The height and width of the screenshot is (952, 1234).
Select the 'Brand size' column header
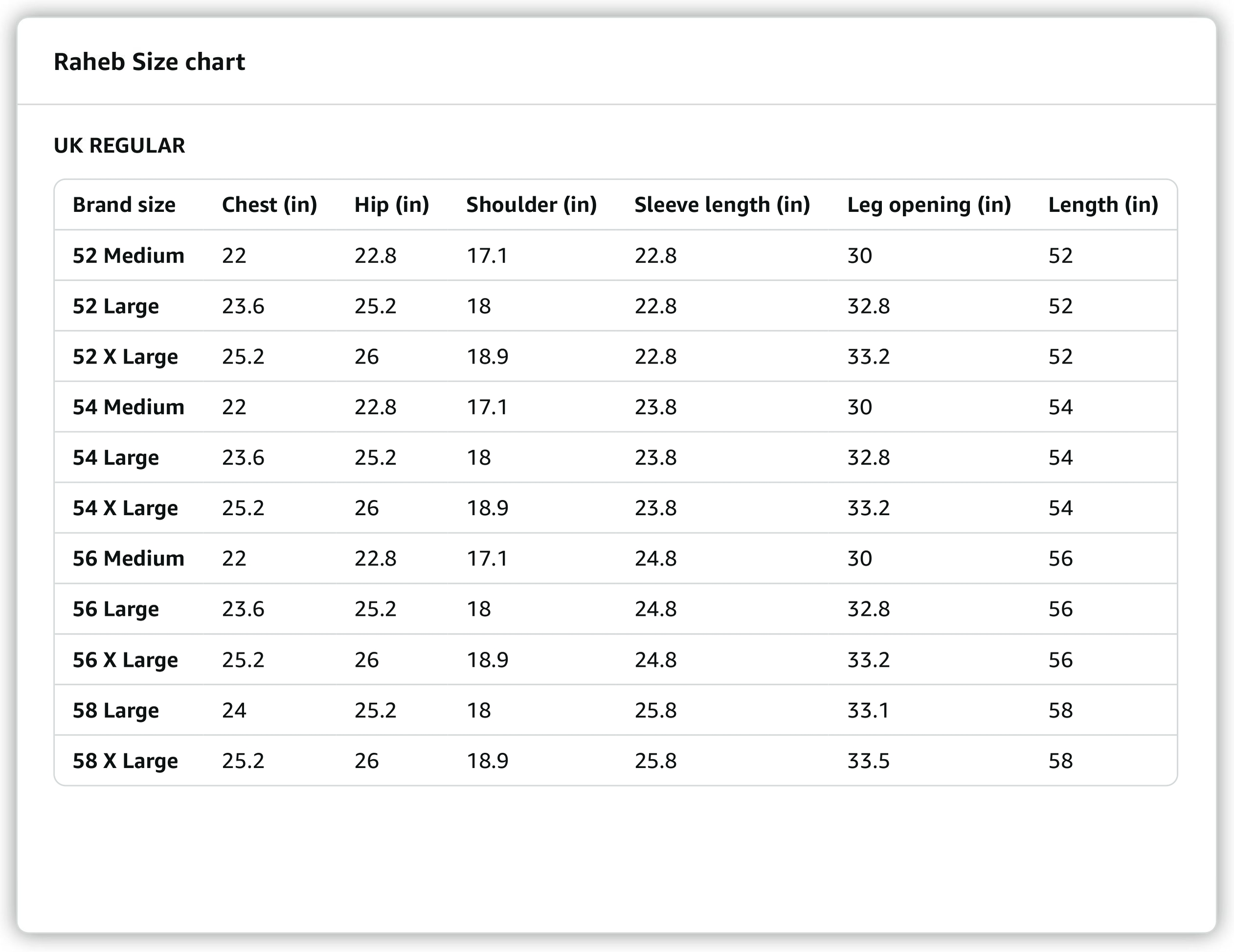pyautogui.click(x=124, y=204)
